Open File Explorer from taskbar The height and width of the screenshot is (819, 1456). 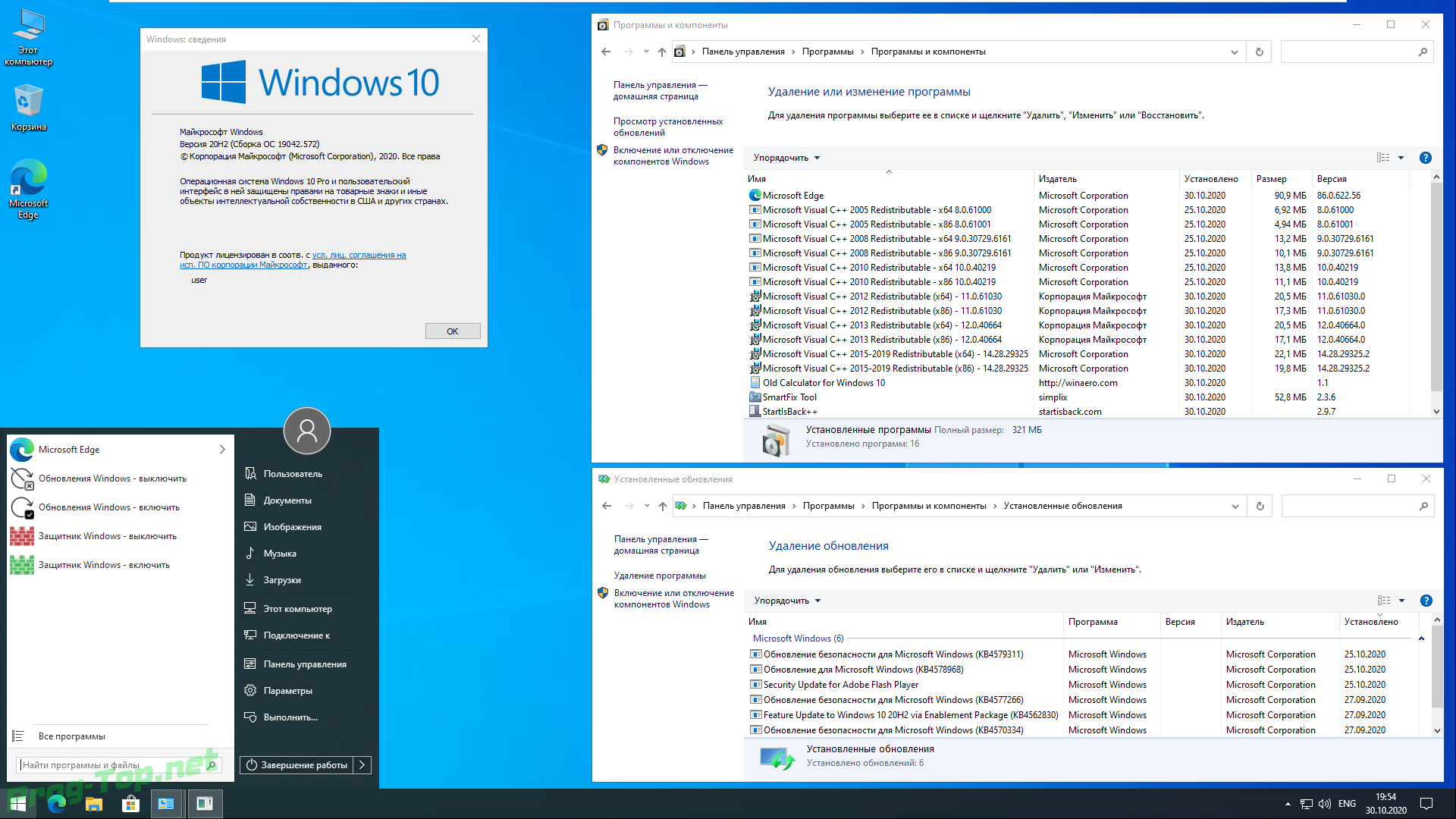[93, 804]
